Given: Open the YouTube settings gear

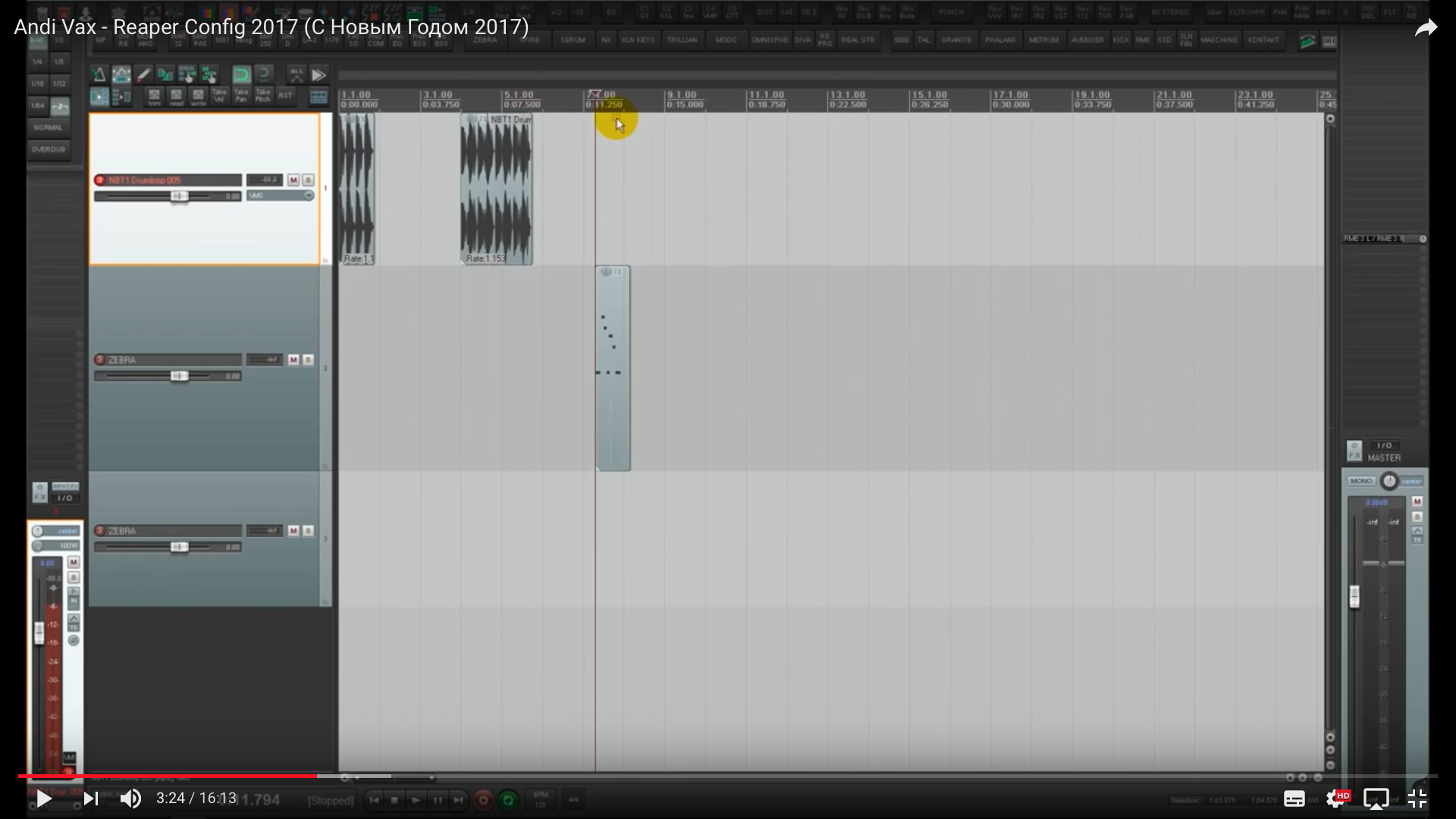Looking at the screenshot, I should (1336, 799).
